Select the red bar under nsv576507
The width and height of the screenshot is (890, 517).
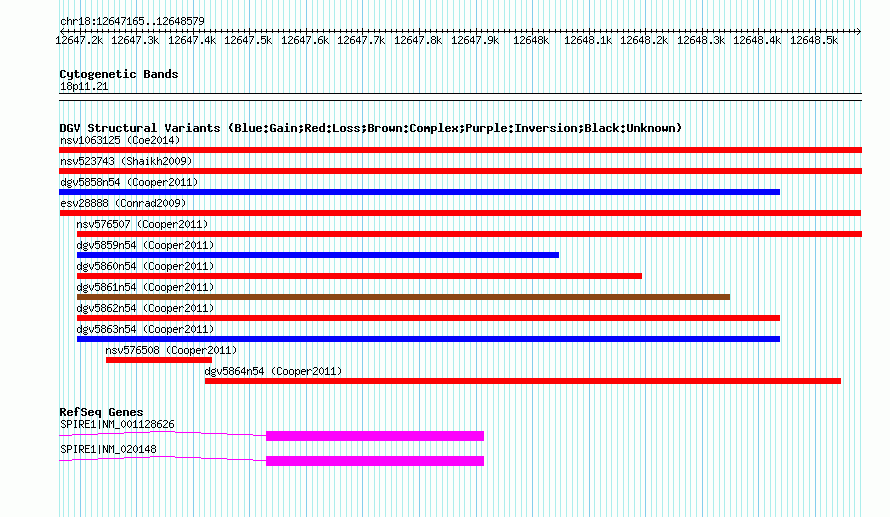click(469, 234)
